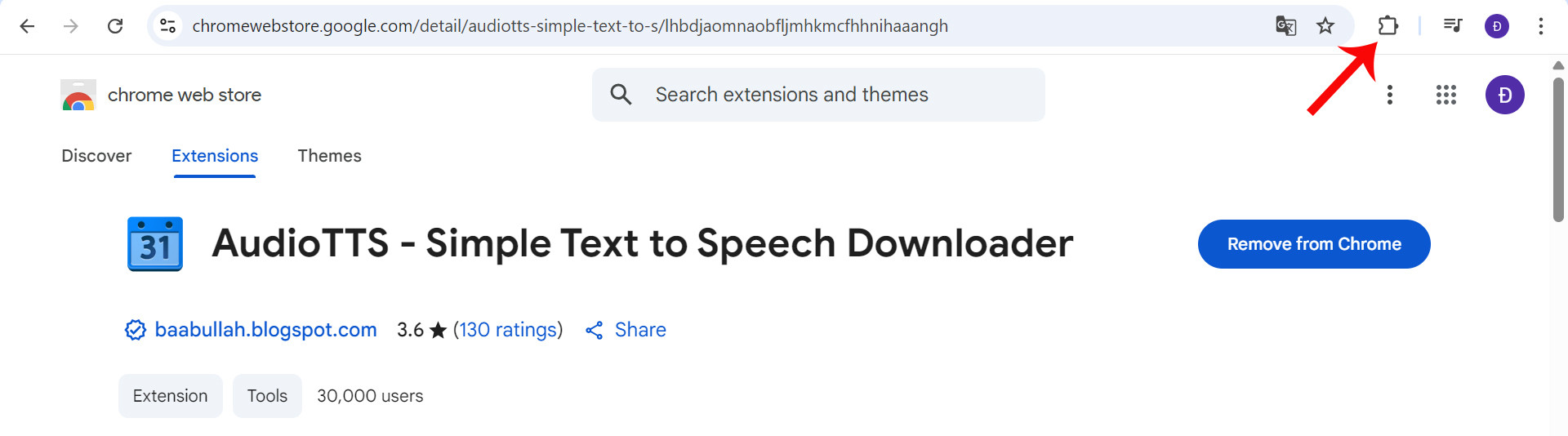
Task: Open the Chrome profile avatar in toolbar
Action: point(1496,26)
